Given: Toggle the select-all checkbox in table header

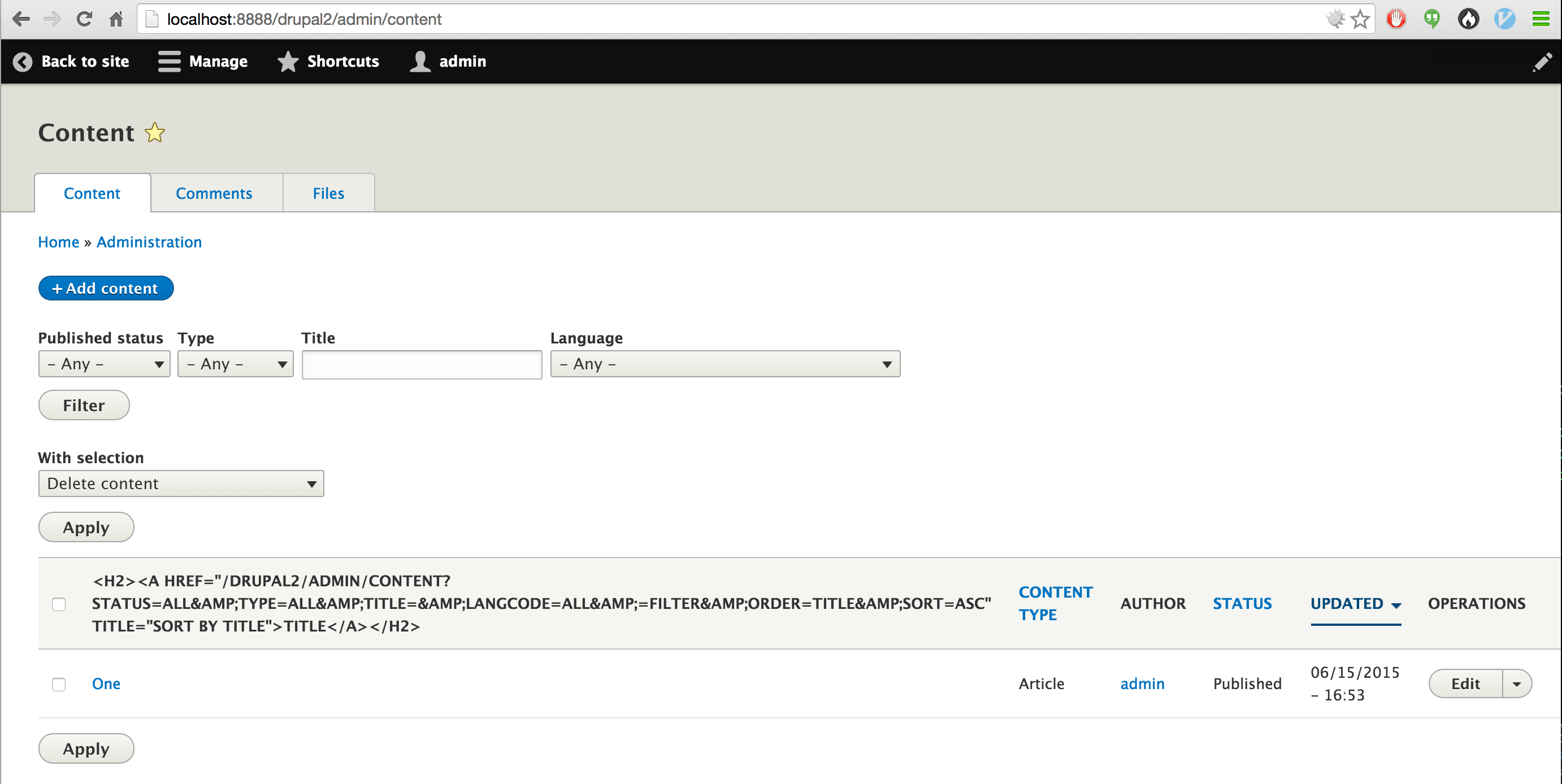Looking at the screenshot, I should [x=59, y=603].
